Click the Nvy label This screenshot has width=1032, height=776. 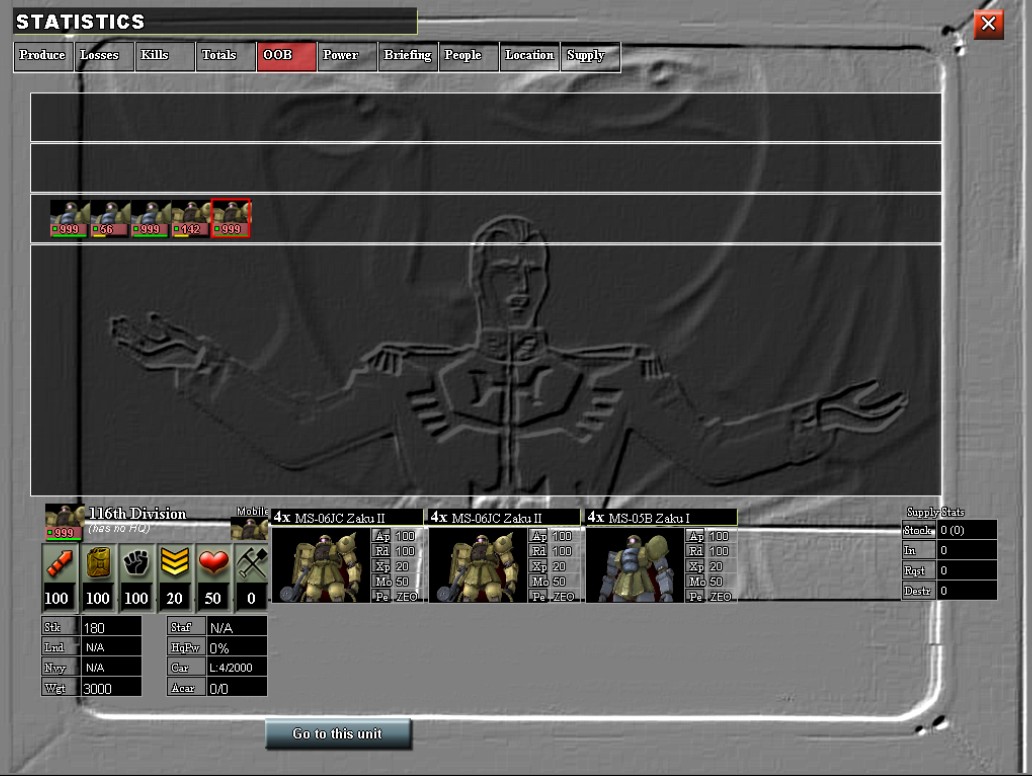click(59, 667)
